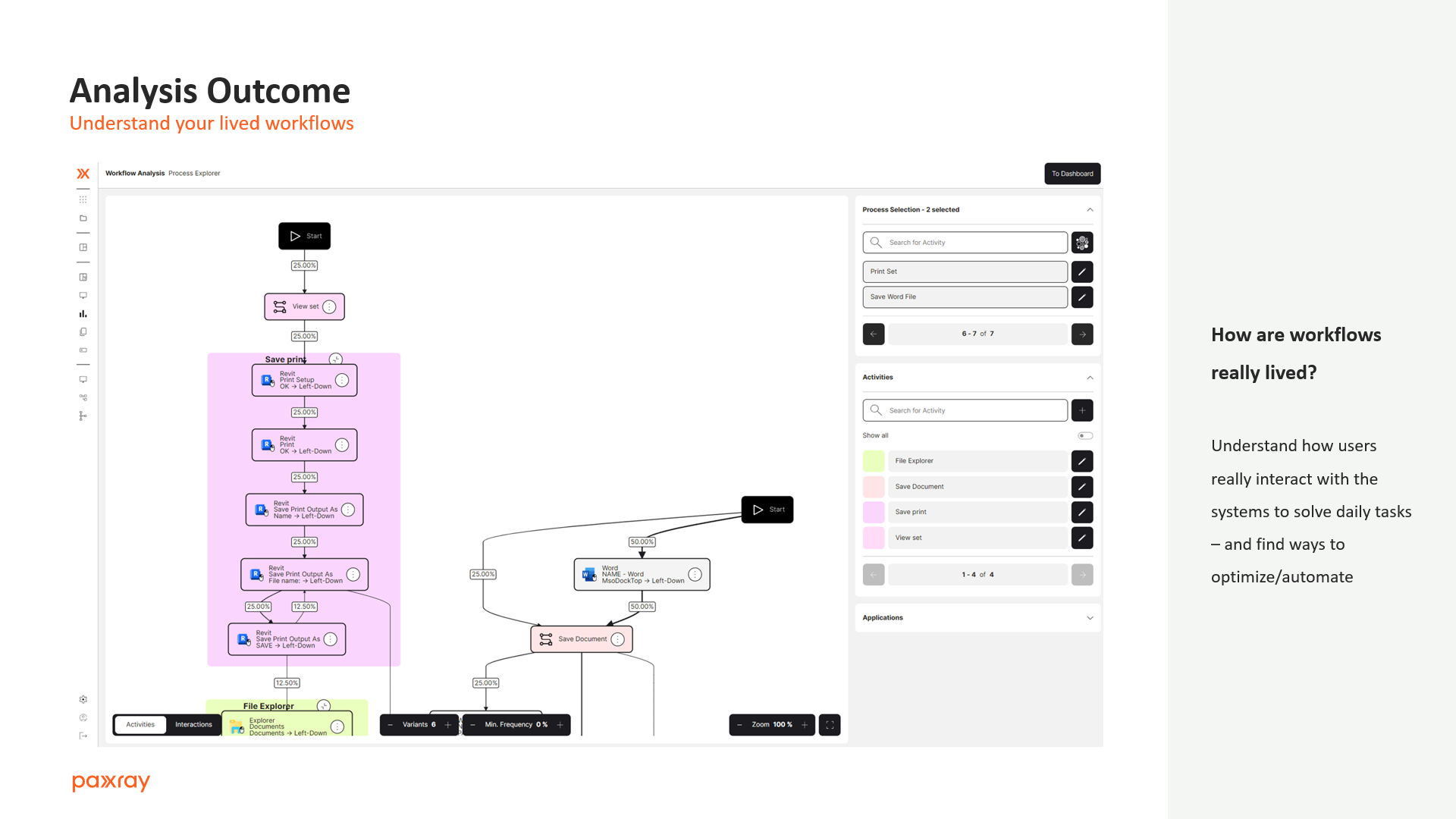1456x819 pixels.
Task: Collapse the File Explorer group
Action: click(324, 706)
